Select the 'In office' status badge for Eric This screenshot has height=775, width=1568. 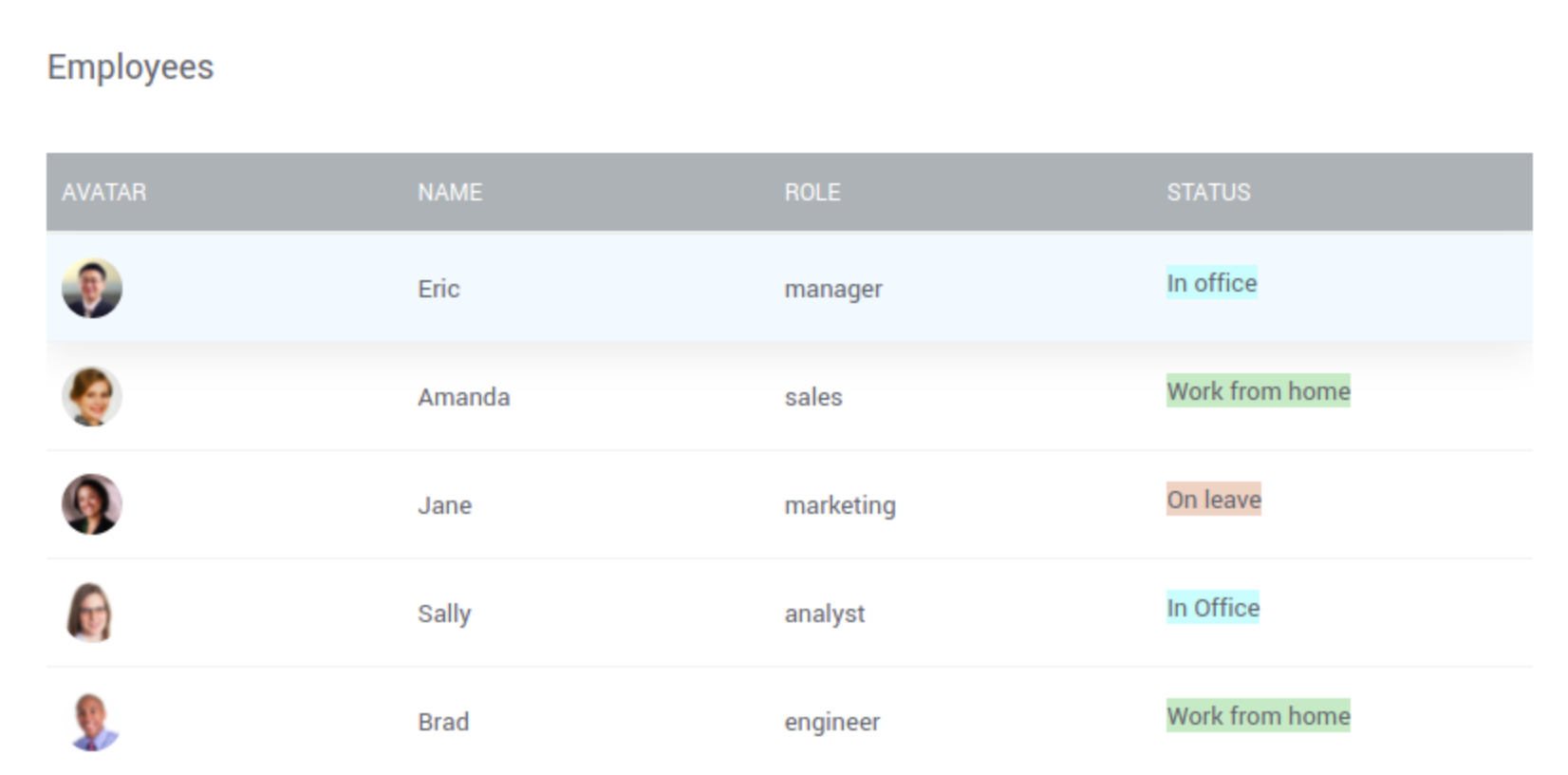coord(1211,283)
